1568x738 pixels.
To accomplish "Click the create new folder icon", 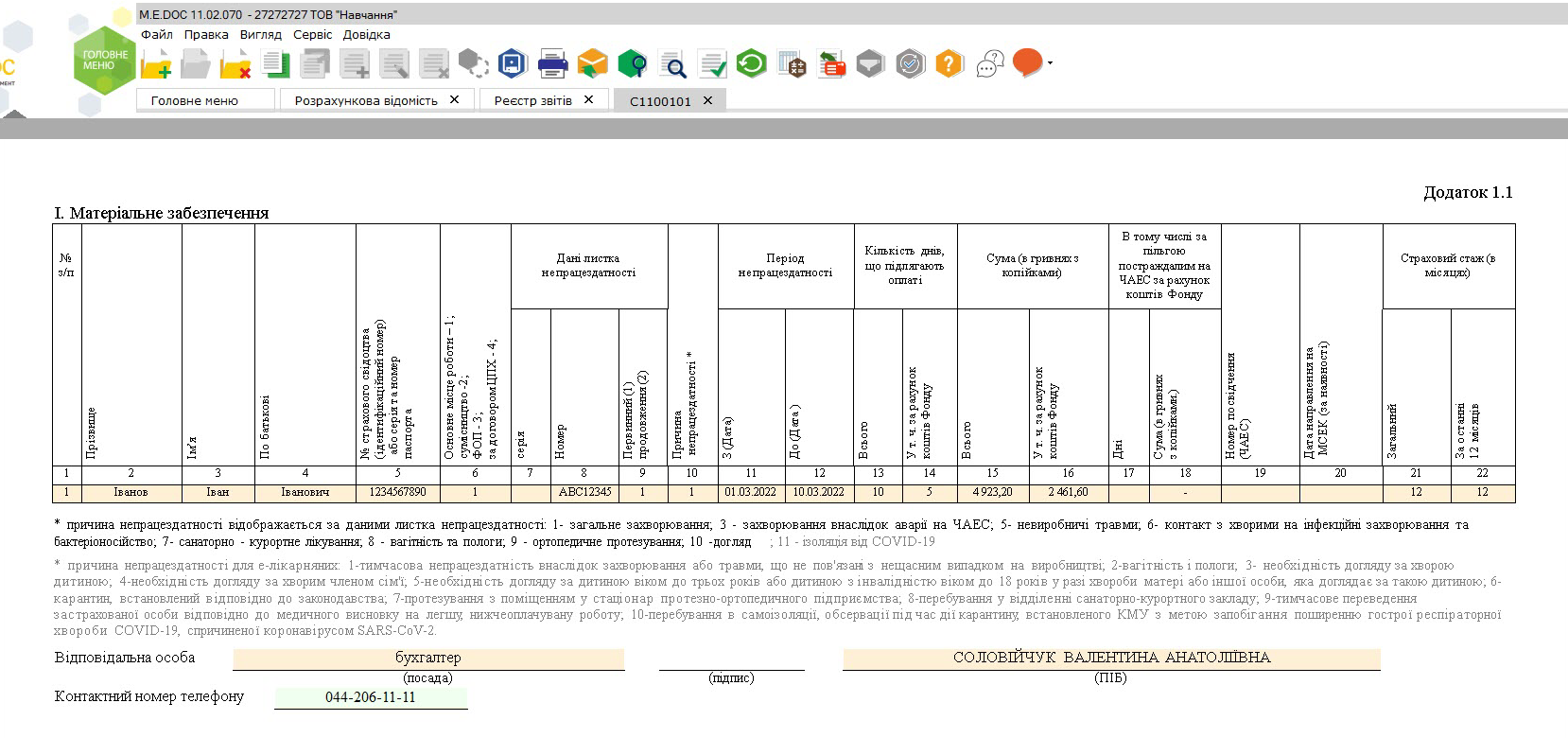I will pos(156,64).
